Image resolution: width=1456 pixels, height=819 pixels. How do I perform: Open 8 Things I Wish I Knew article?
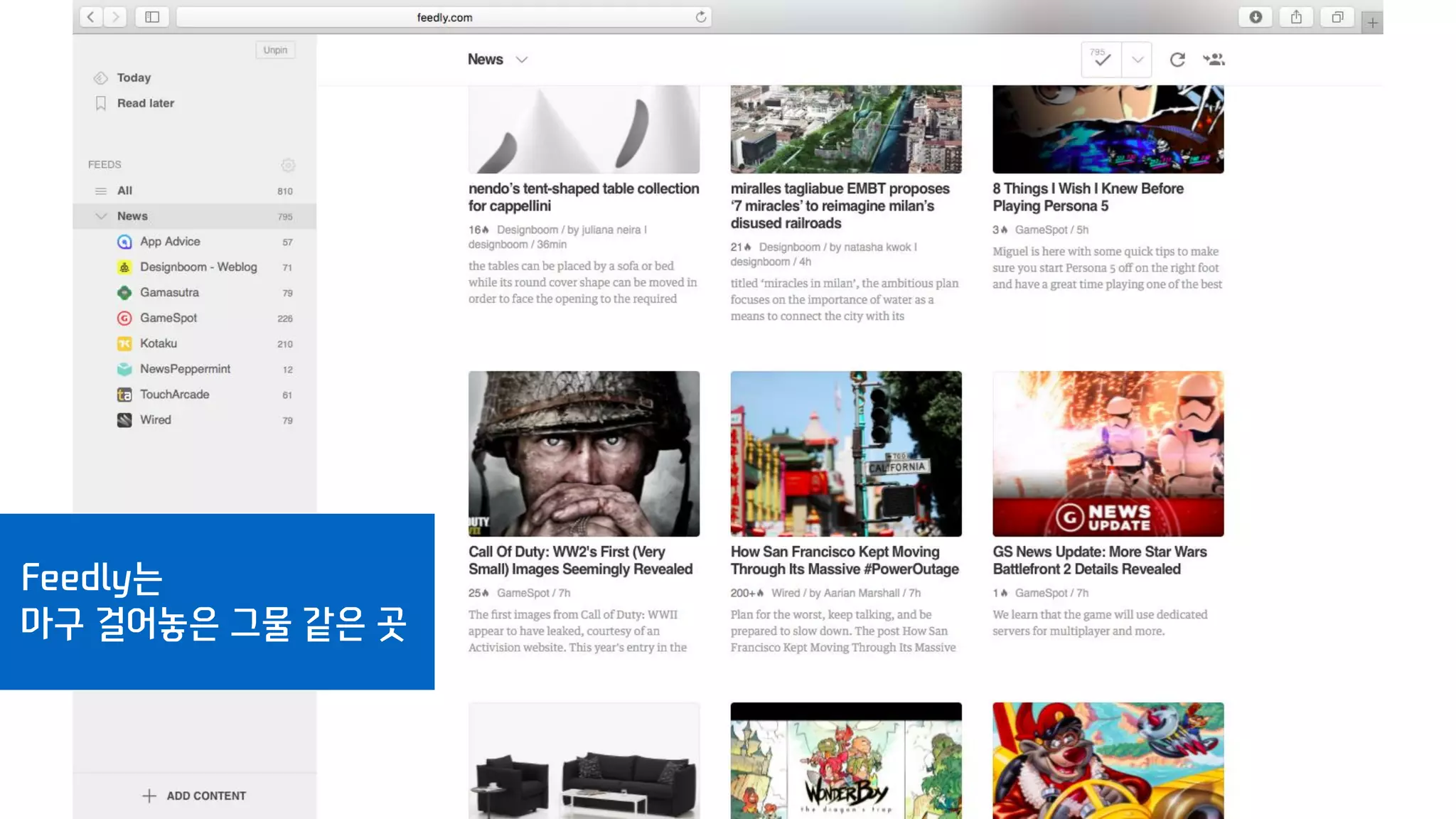tap(1088, 198)
